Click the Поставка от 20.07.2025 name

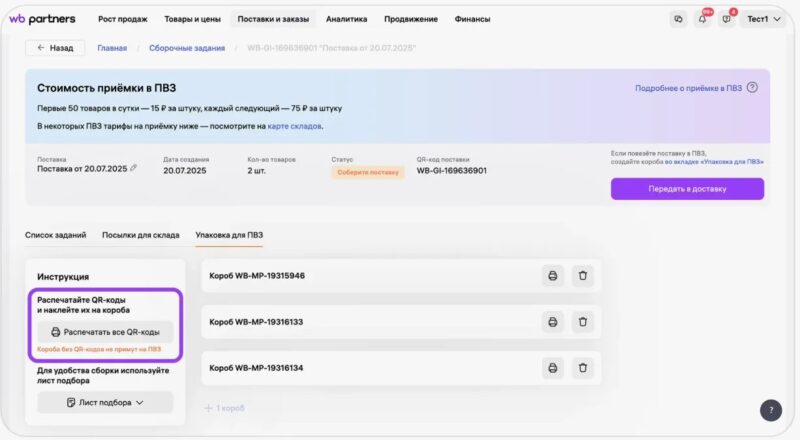coord(82,168)
